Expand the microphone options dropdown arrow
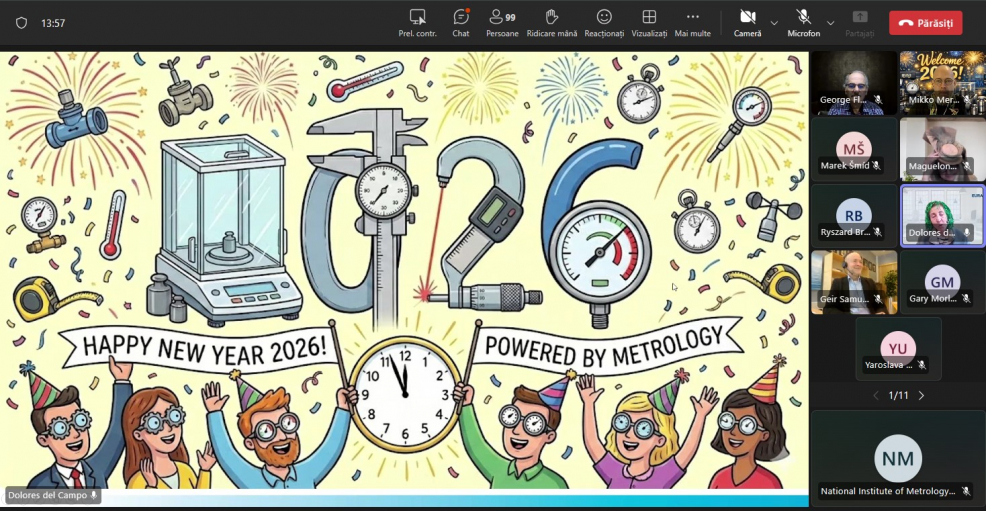 pyautogui.click(x=830, y=23)
